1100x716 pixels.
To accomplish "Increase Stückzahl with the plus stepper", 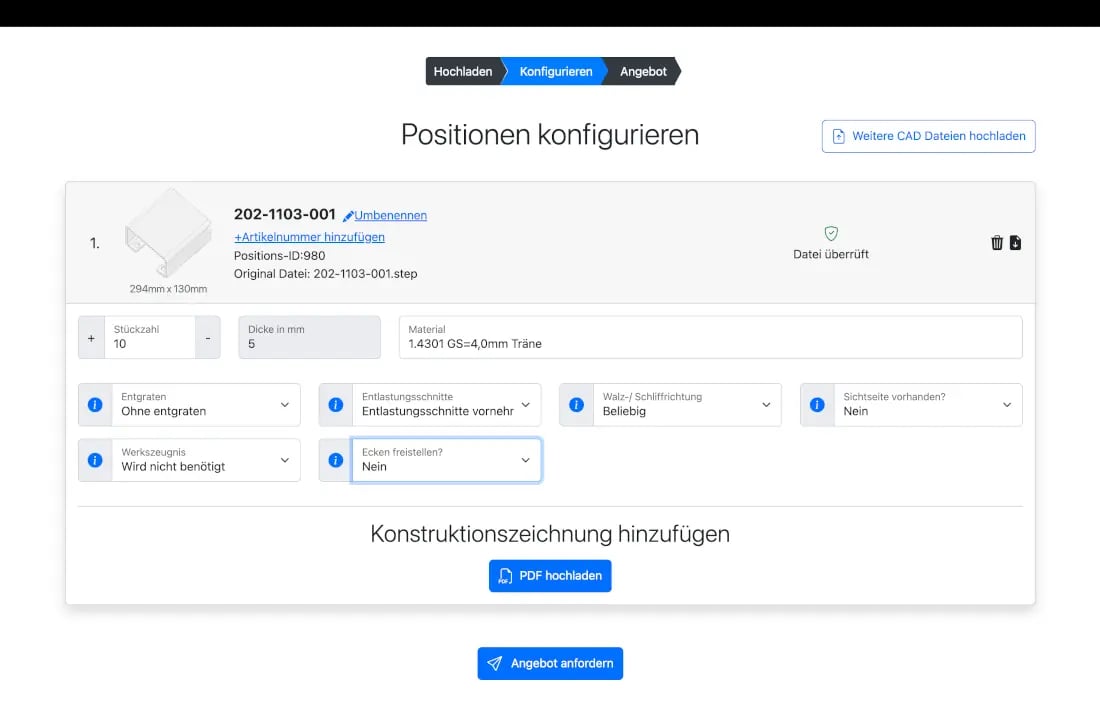I will pyautogui.click(x=91, y=337).
